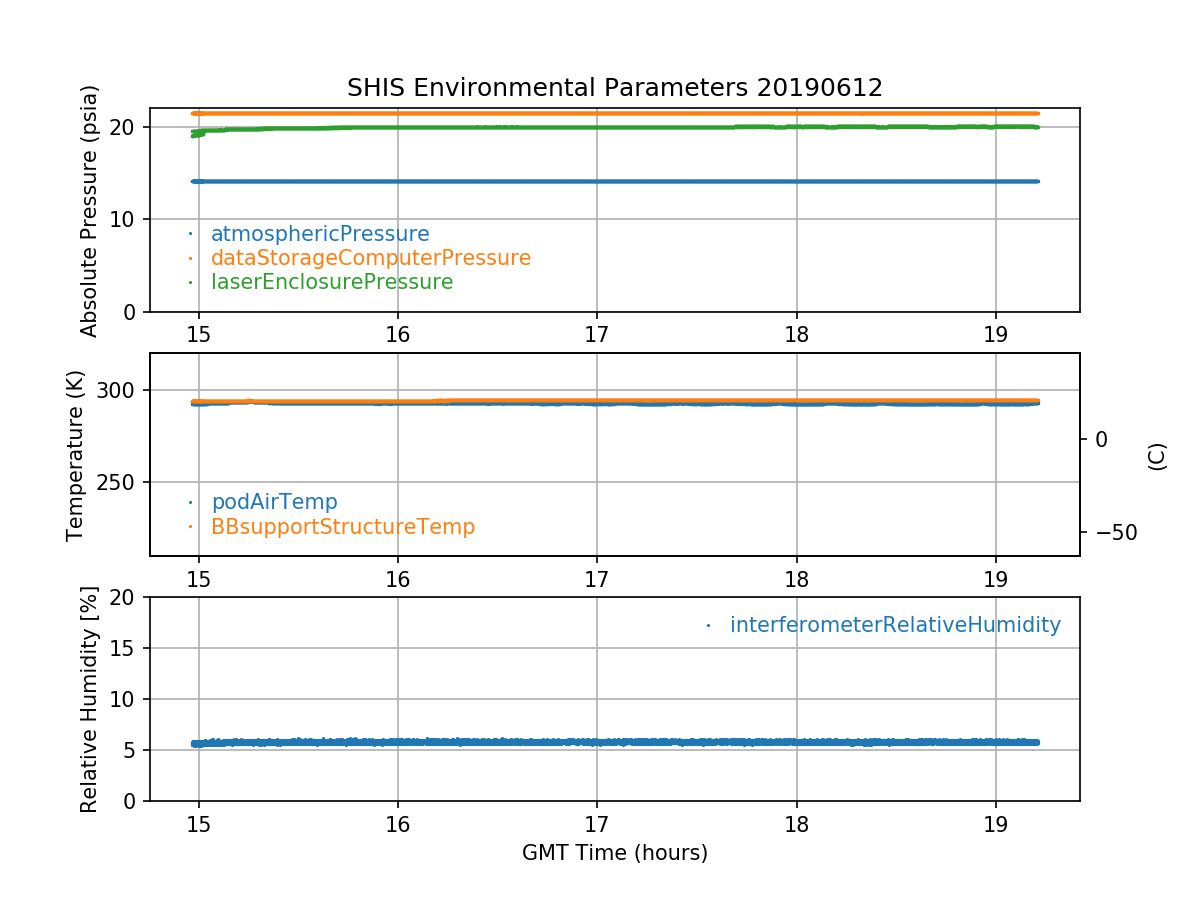Click the GMT Time (hours) axis label

[614, 853]
